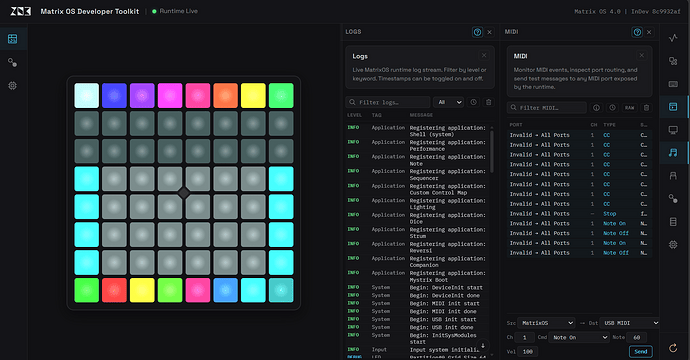Viewport: 690px width, 360px height.
Task: Open the monitor display panel icon
Action: tap(673, 130)
